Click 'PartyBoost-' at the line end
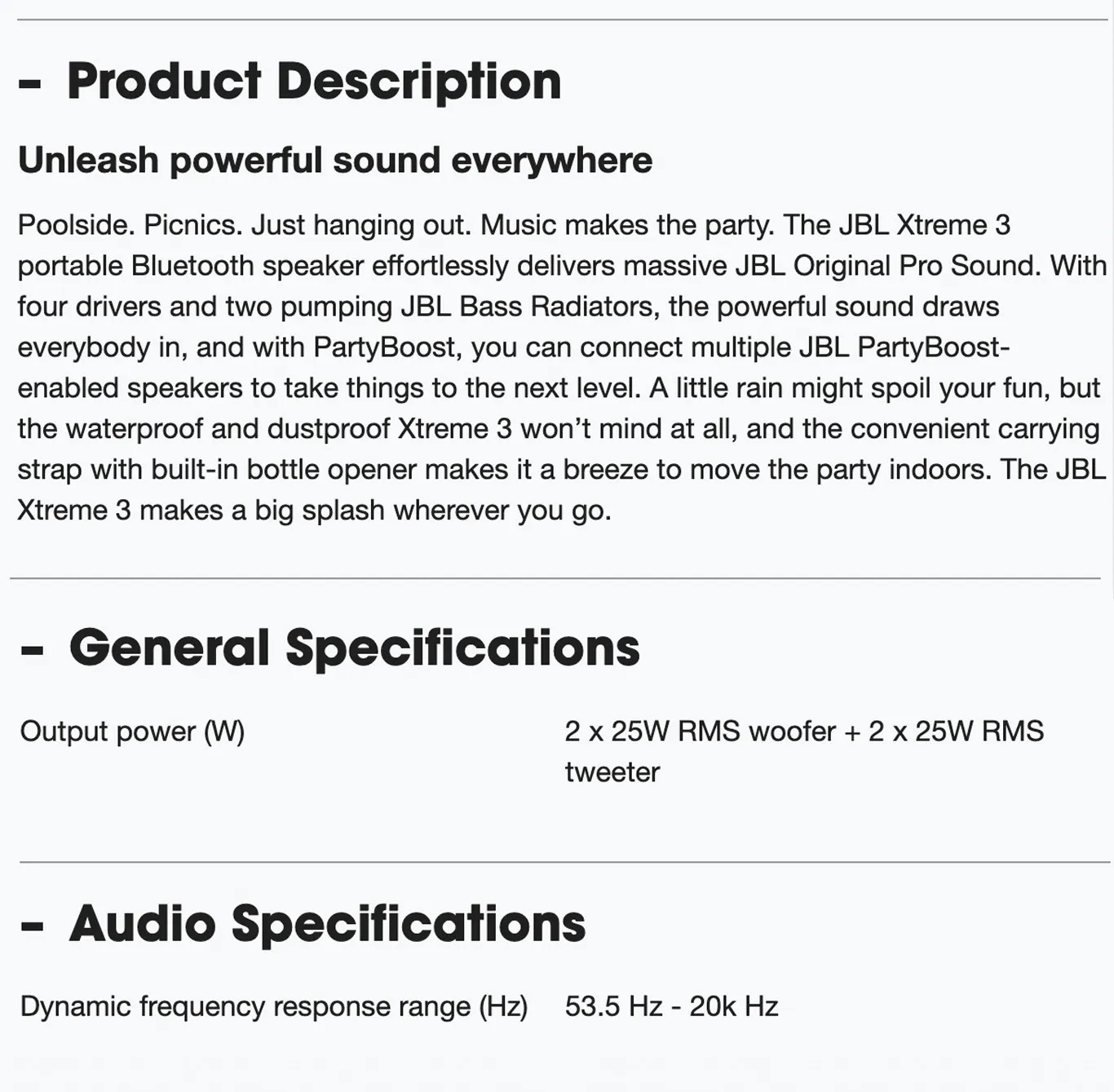 point(934,347)
